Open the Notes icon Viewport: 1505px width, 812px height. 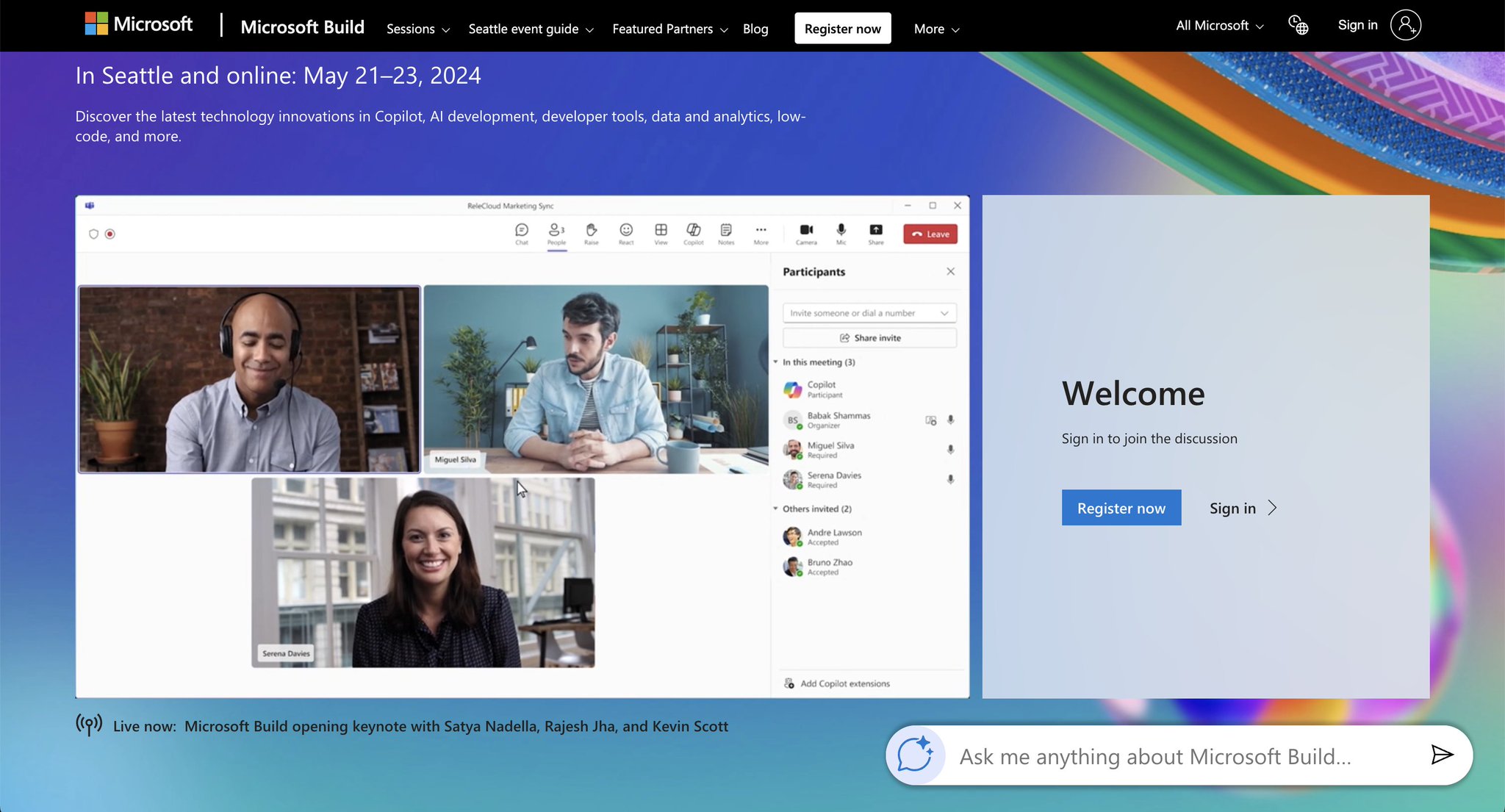(x=726, y=234)
